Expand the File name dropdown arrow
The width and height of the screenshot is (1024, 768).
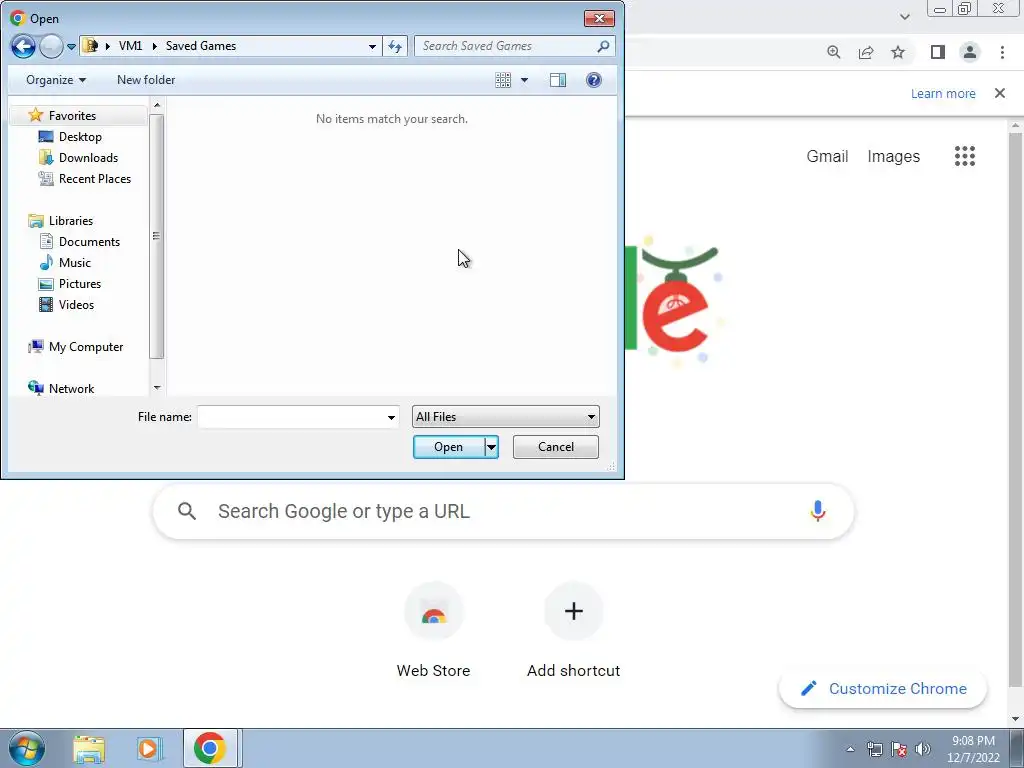[x=391, y=417]
